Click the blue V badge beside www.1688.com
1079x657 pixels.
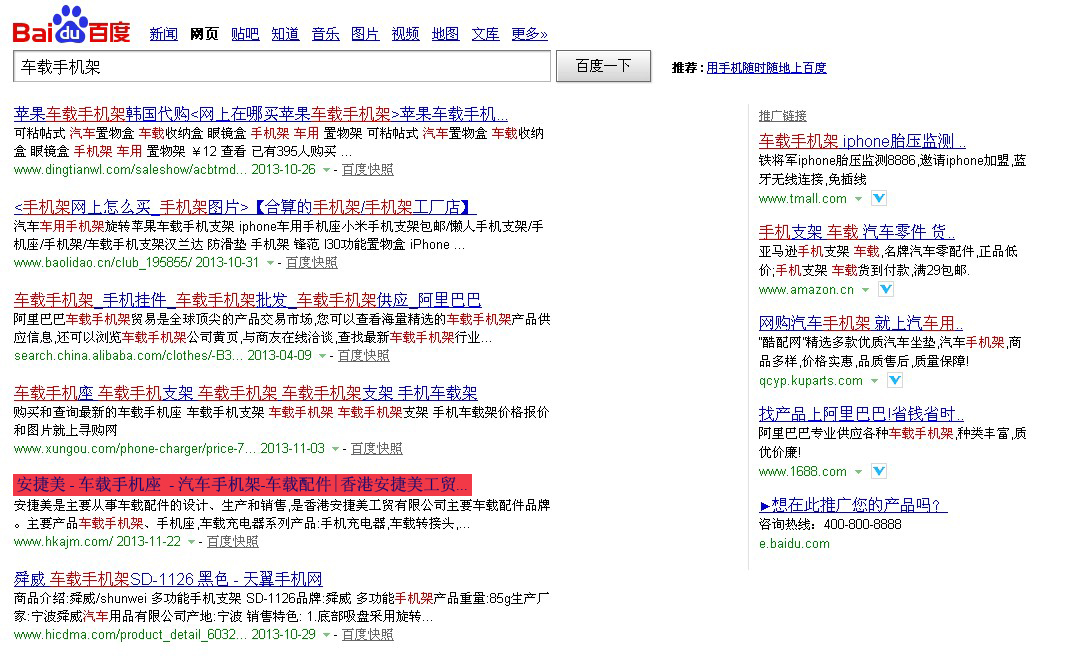878,471
